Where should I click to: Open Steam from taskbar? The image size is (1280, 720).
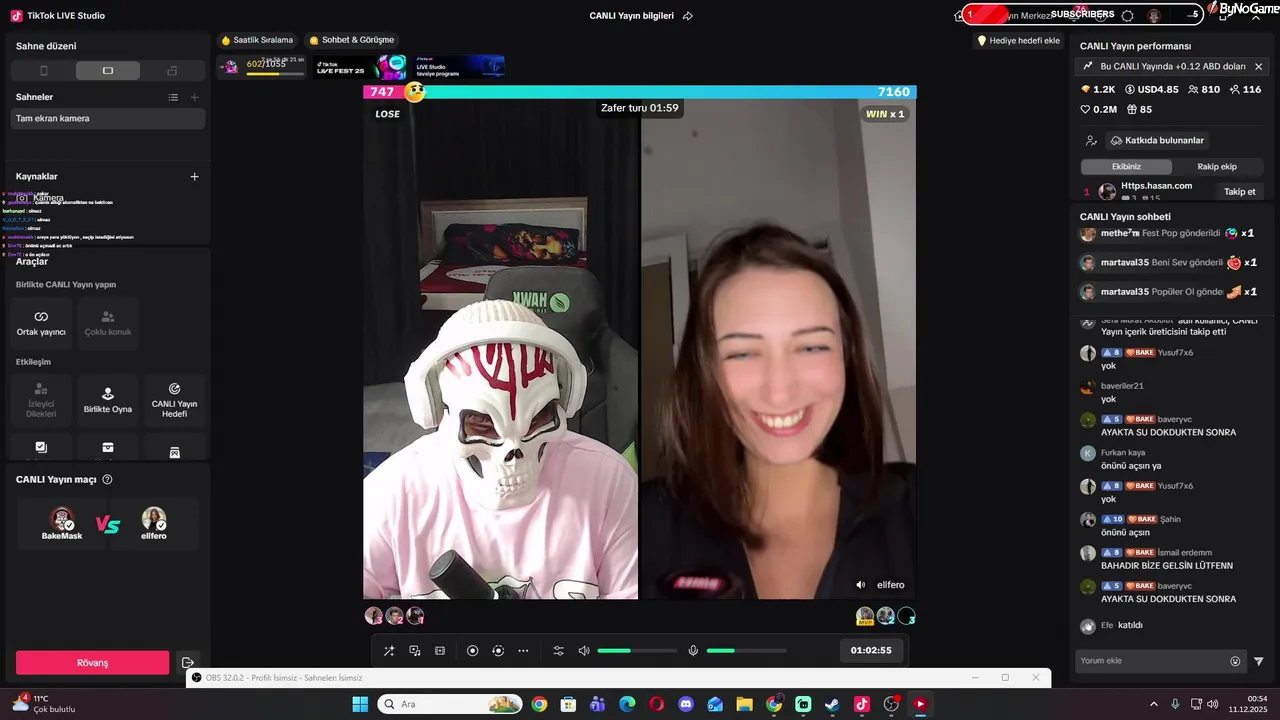pyautogui.click(x=832, y=704)
